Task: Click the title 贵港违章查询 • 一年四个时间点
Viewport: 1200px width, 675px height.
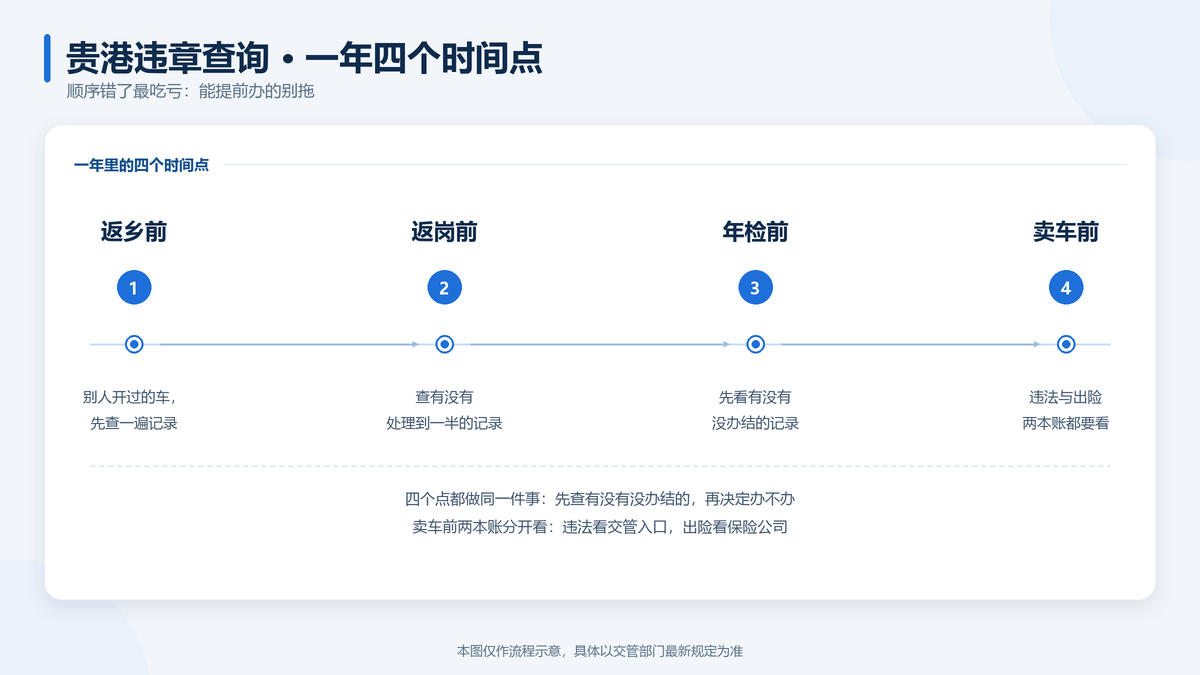Action: [x=304, y=57]
